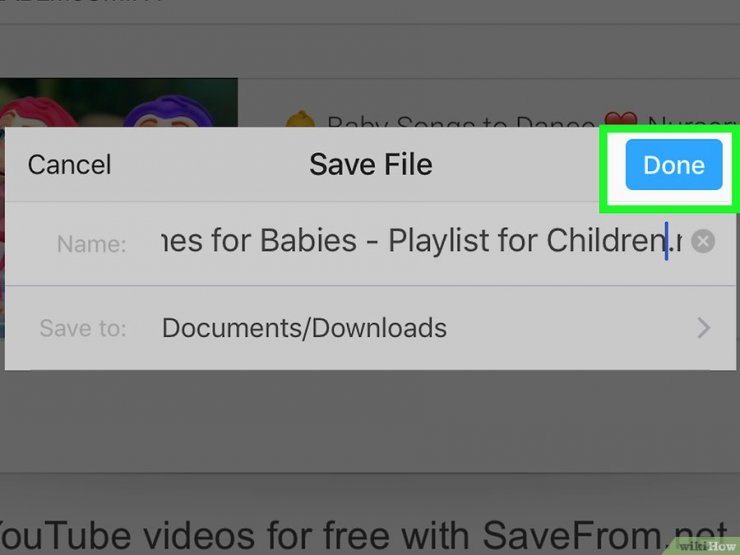The width and height of the screenshot is (740, 555).
Task: Click the SaveFrom.net text at the bottom
Action: tap(604, 536)
